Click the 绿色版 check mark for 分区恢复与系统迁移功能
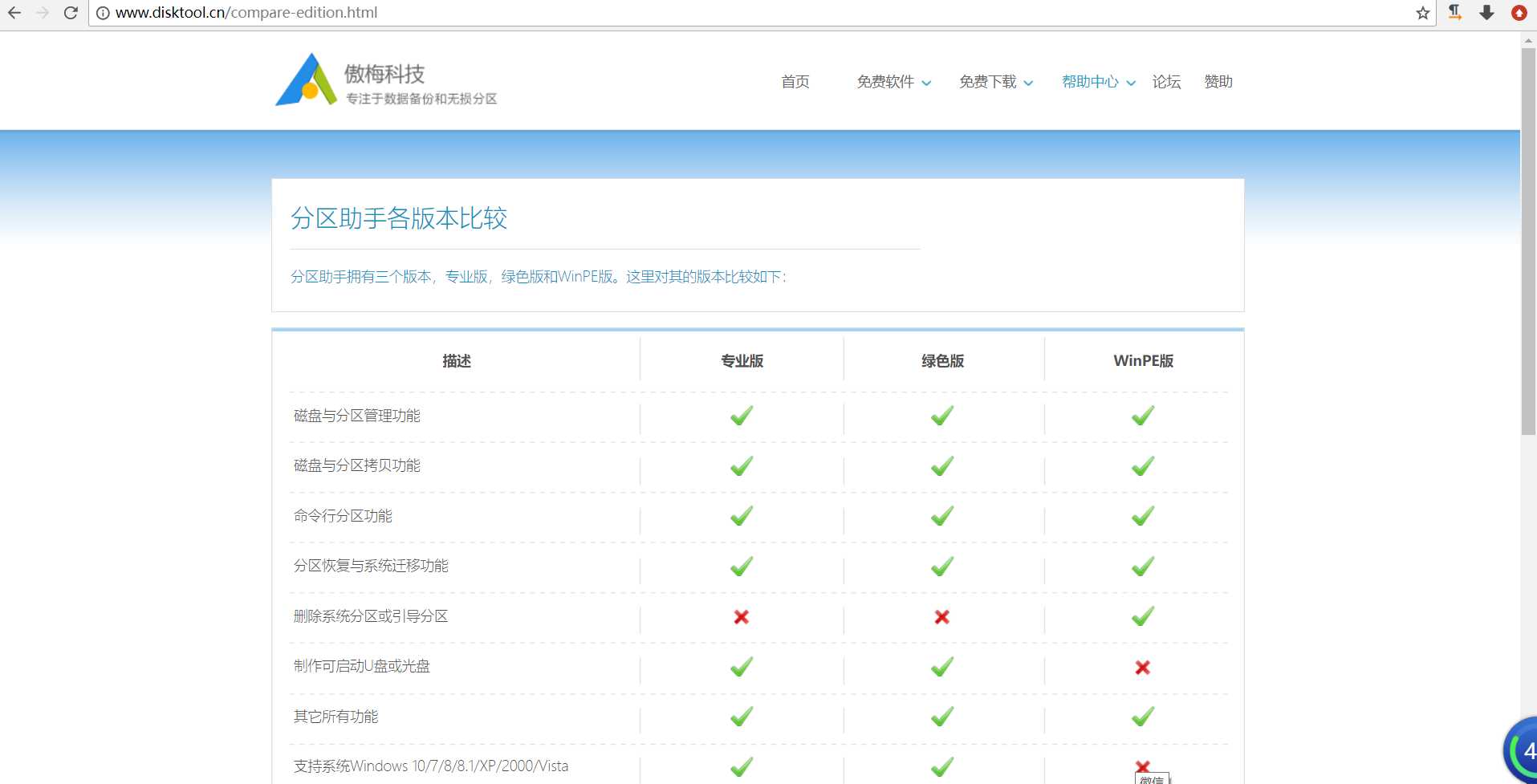 point(942,567)
